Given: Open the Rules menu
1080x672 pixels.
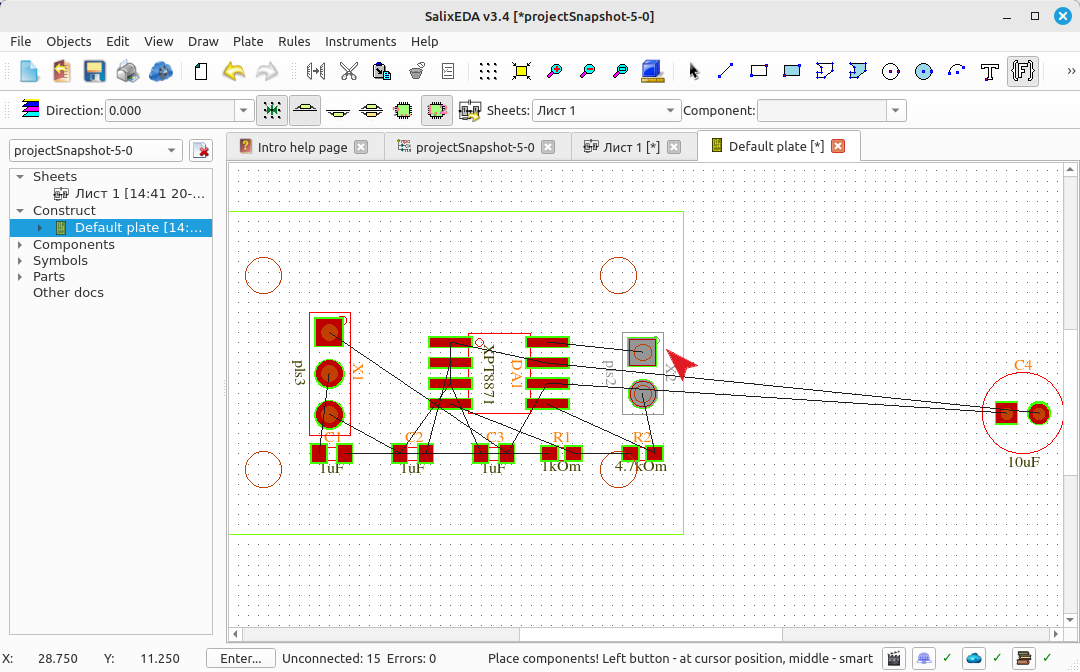Looking at the screenshot, I should (294, 41).
